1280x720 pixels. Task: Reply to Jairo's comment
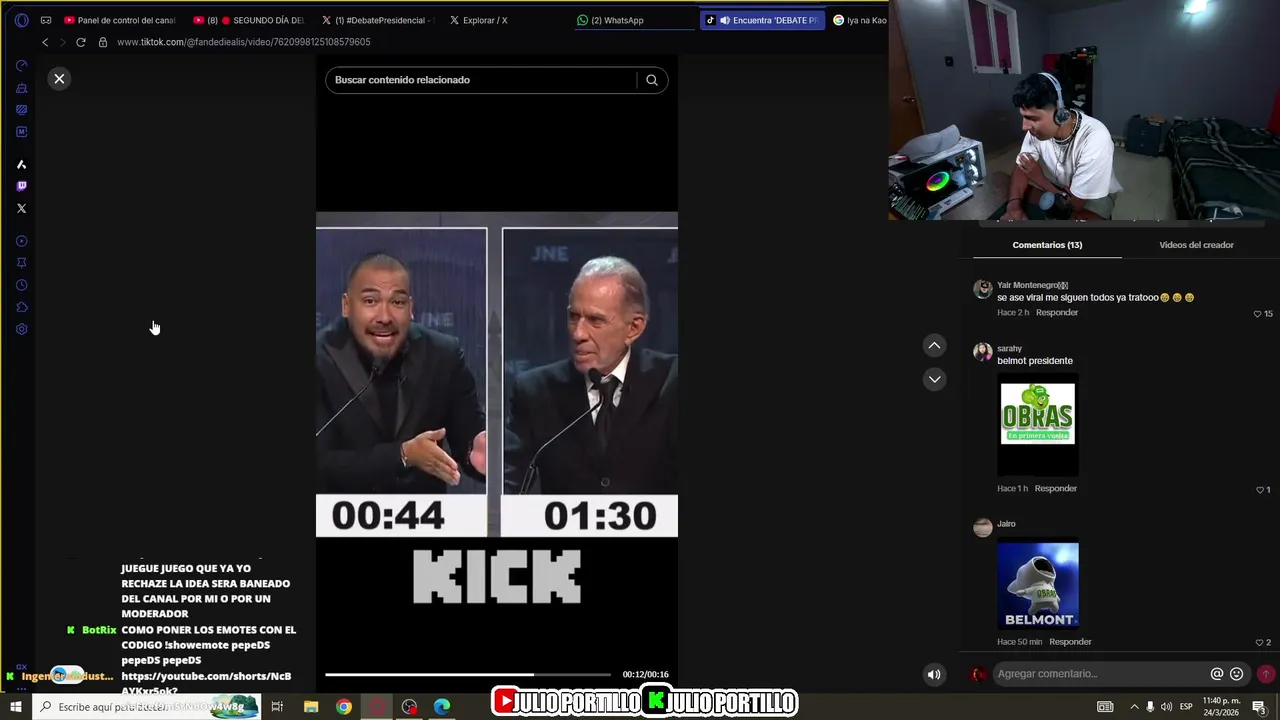point(1070,642)
